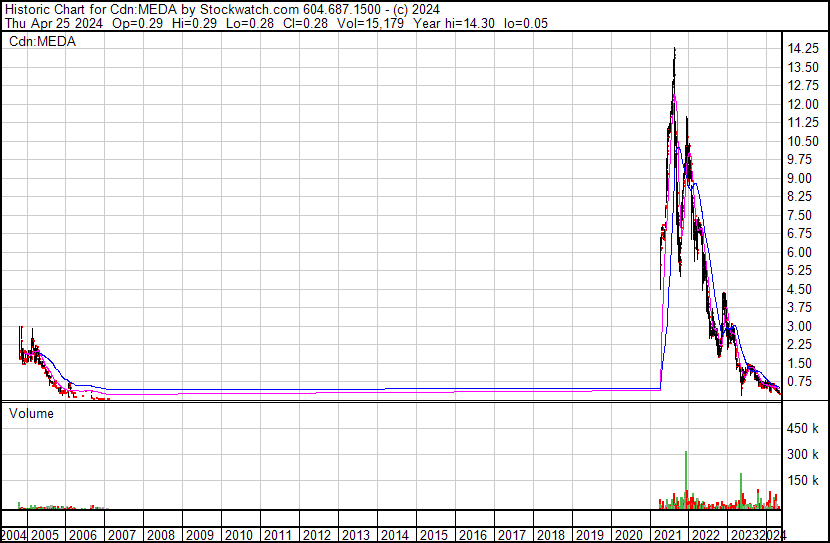Click the 450 k volume axis label
This screenshot has width=830, height=543.
803,430
